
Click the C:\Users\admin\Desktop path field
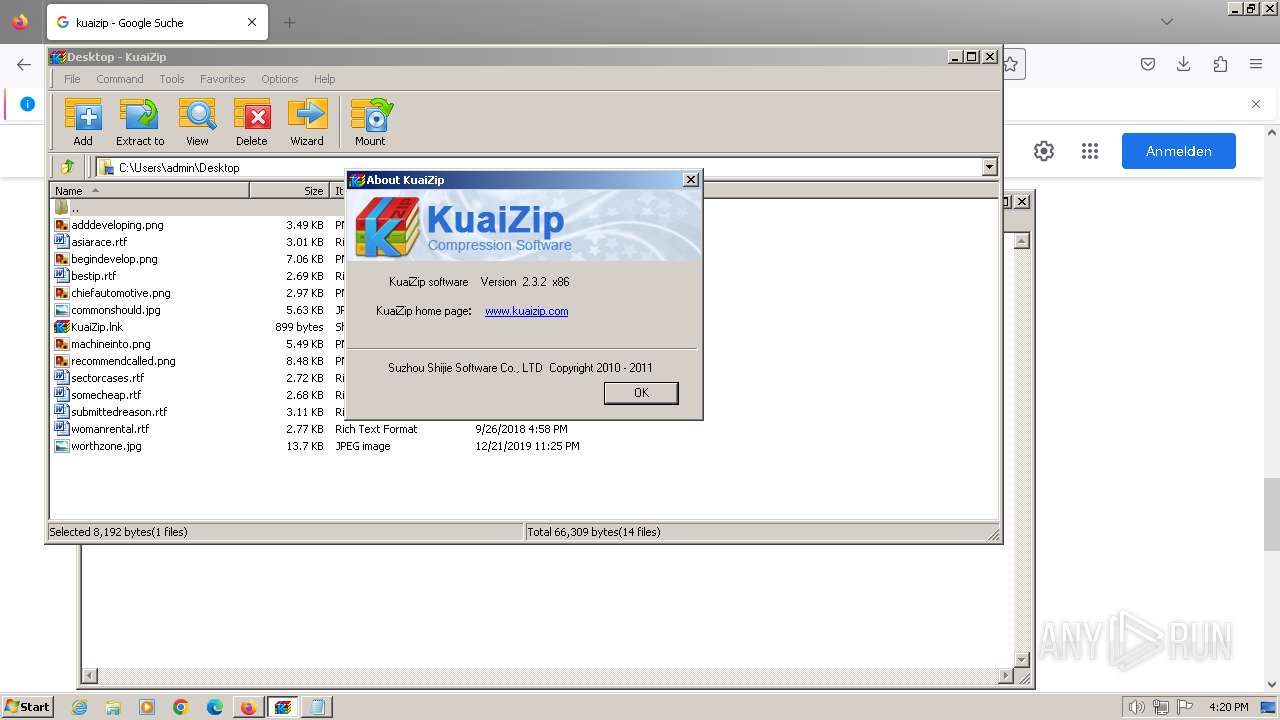point(540,167)
